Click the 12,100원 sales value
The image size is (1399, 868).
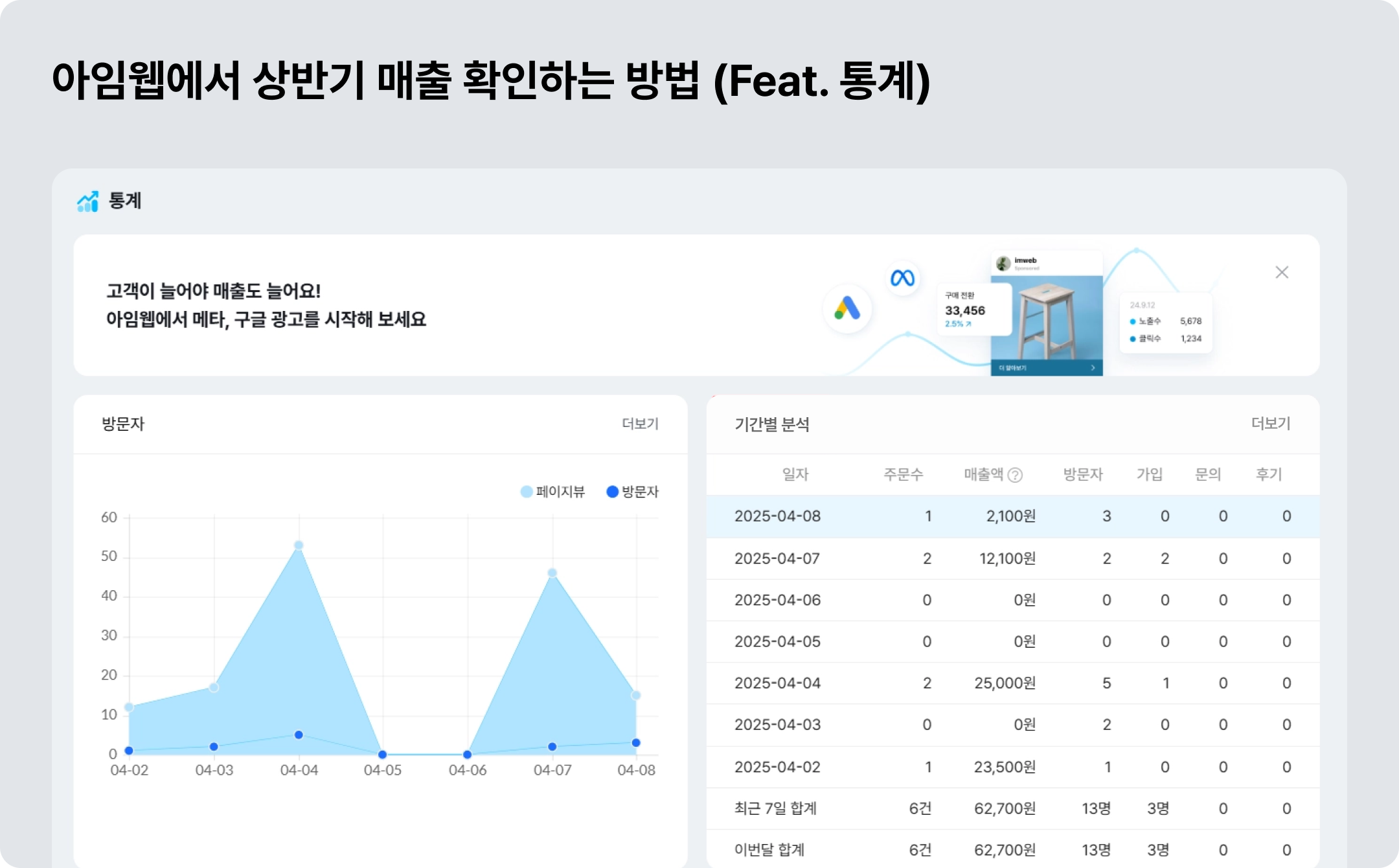(x=1007, y=558)
